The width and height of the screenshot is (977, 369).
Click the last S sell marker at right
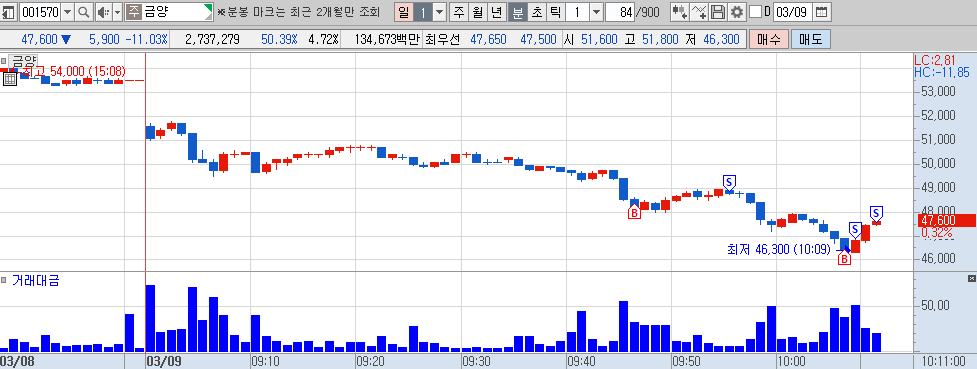(876, 213)
